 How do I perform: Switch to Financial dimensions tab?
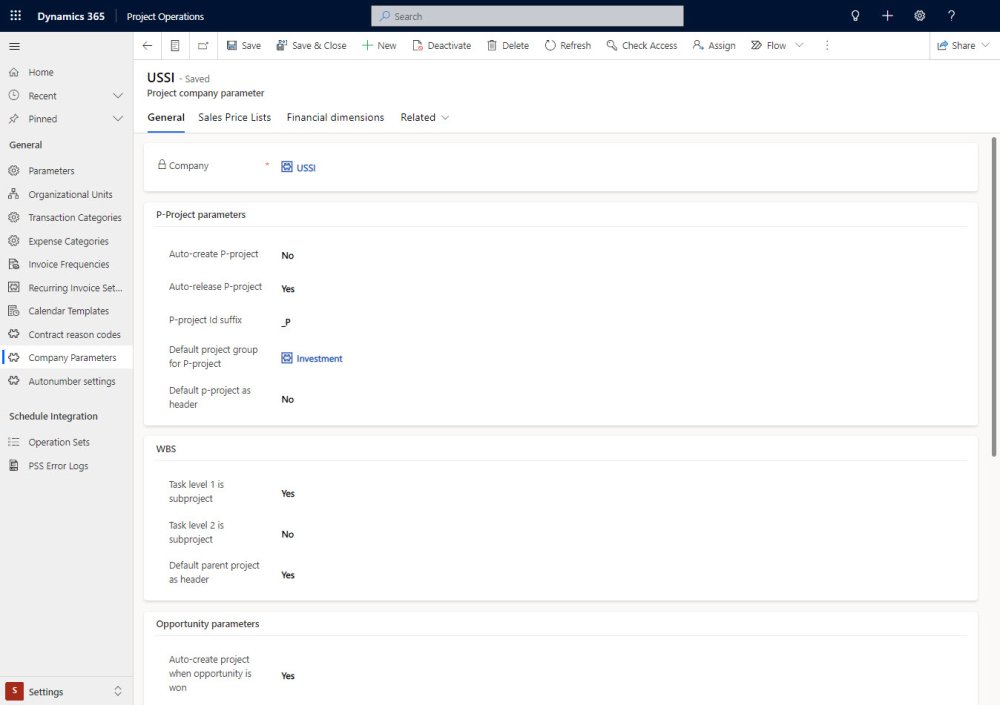point(335,117)
